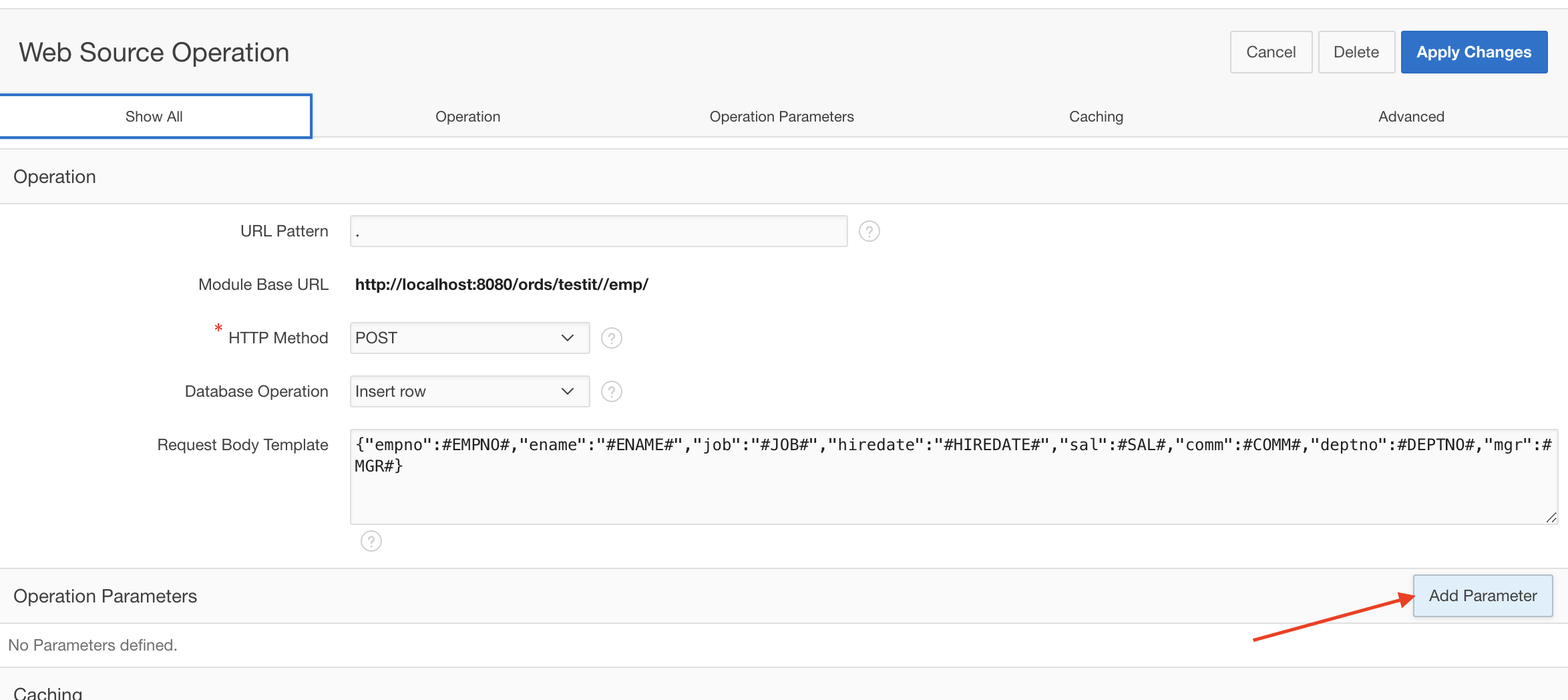1568x700 pixels.
Task: Open help for HTTP Method
Action: click(x=611, y=338)
